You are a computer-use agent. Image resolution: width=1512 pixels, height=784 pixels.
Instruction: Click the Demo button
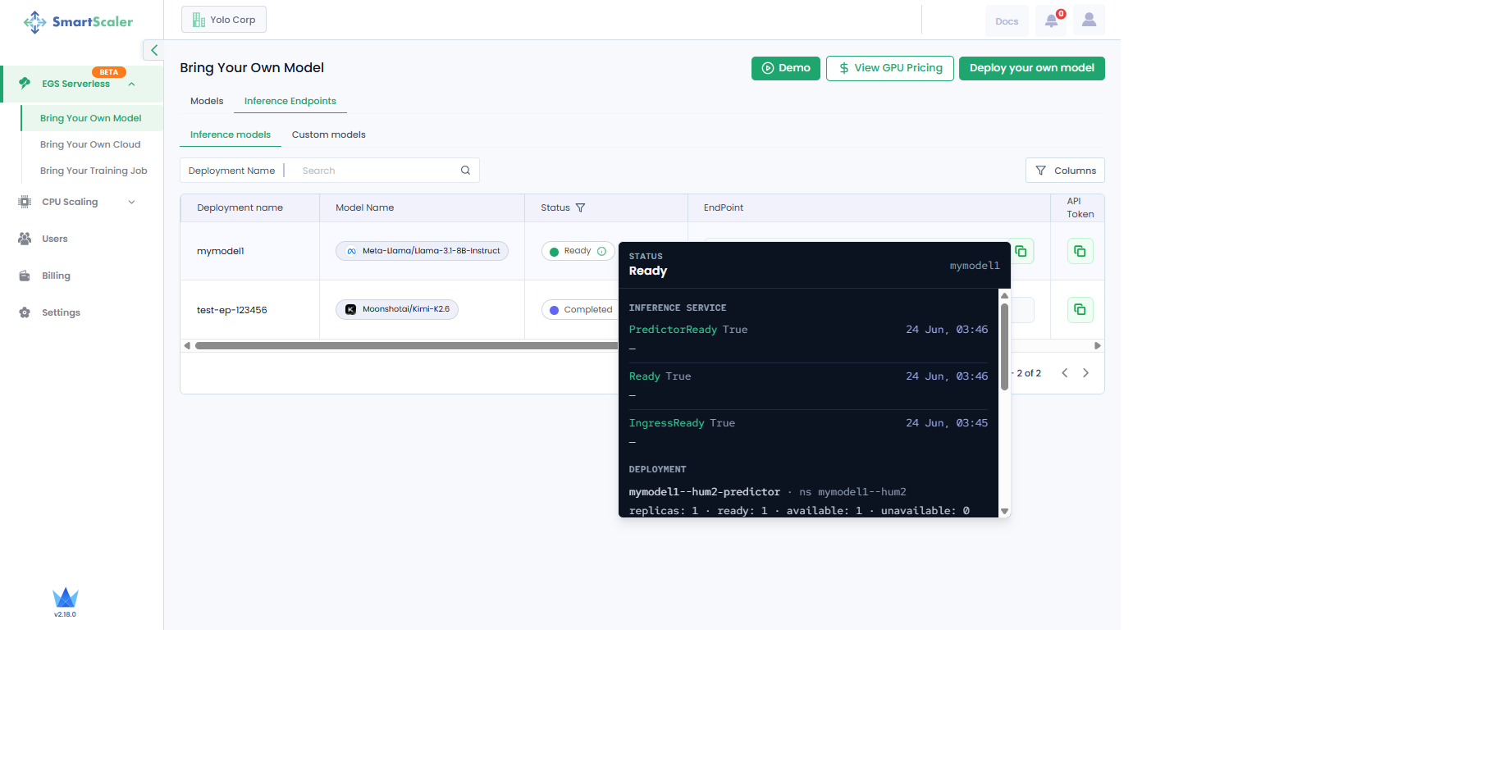tap(786, 68)
